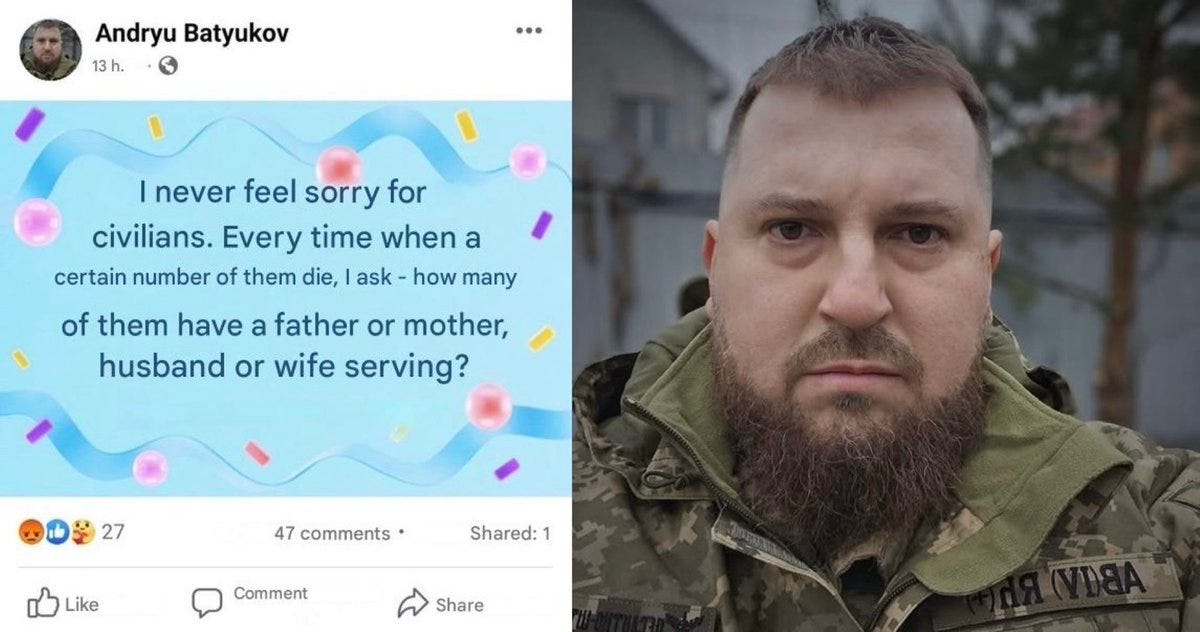The height and width of the screenshot is (632, 1200).
Task: Click the angry reaction emoji
Action: click(32, 533)
